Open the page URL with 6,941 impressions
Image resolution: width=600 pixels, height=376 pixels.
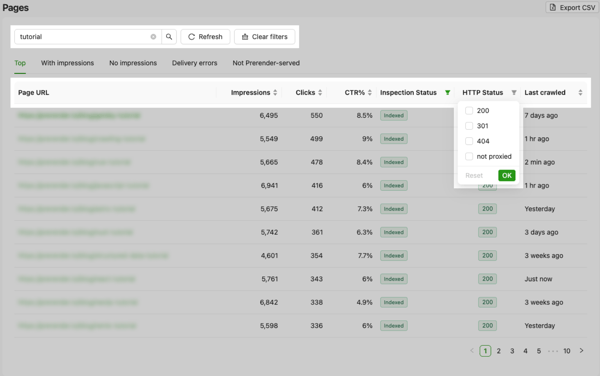[83, 186]
